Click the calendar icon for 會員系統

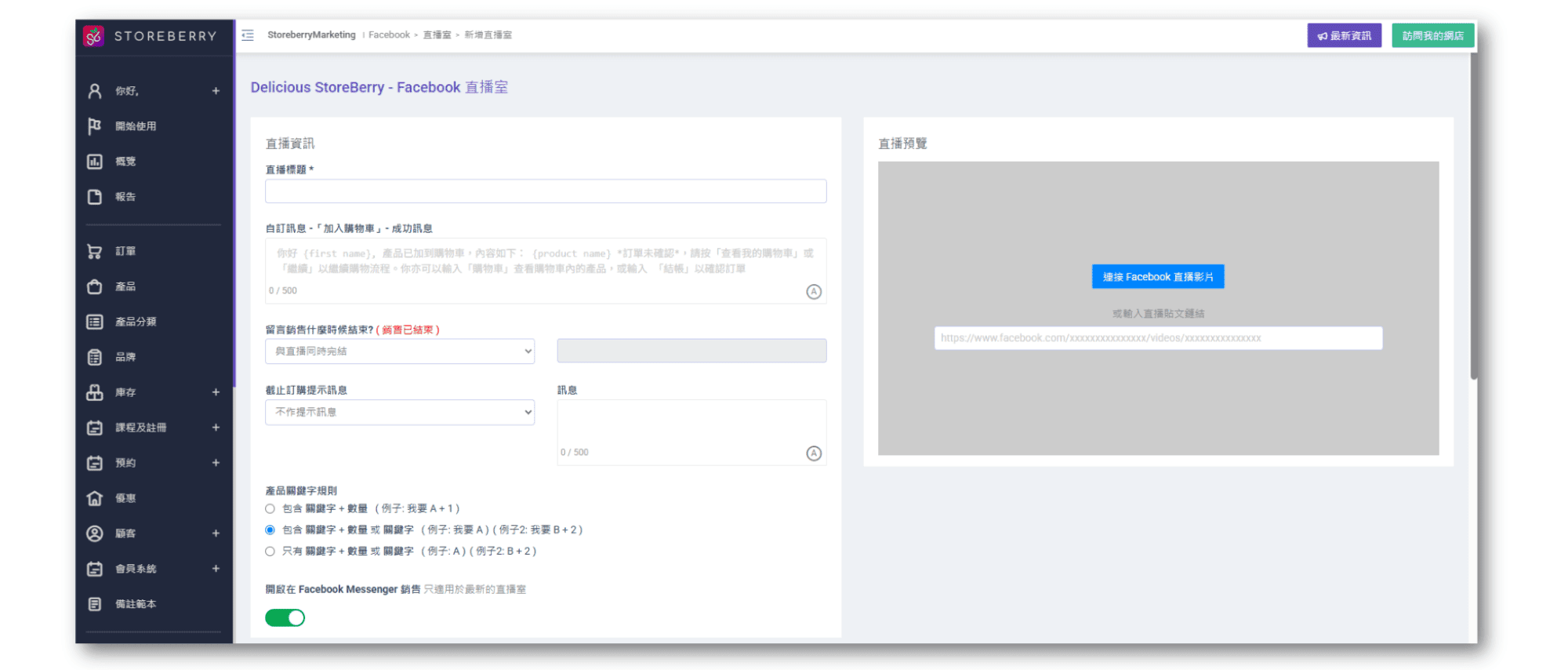(95, 569)
